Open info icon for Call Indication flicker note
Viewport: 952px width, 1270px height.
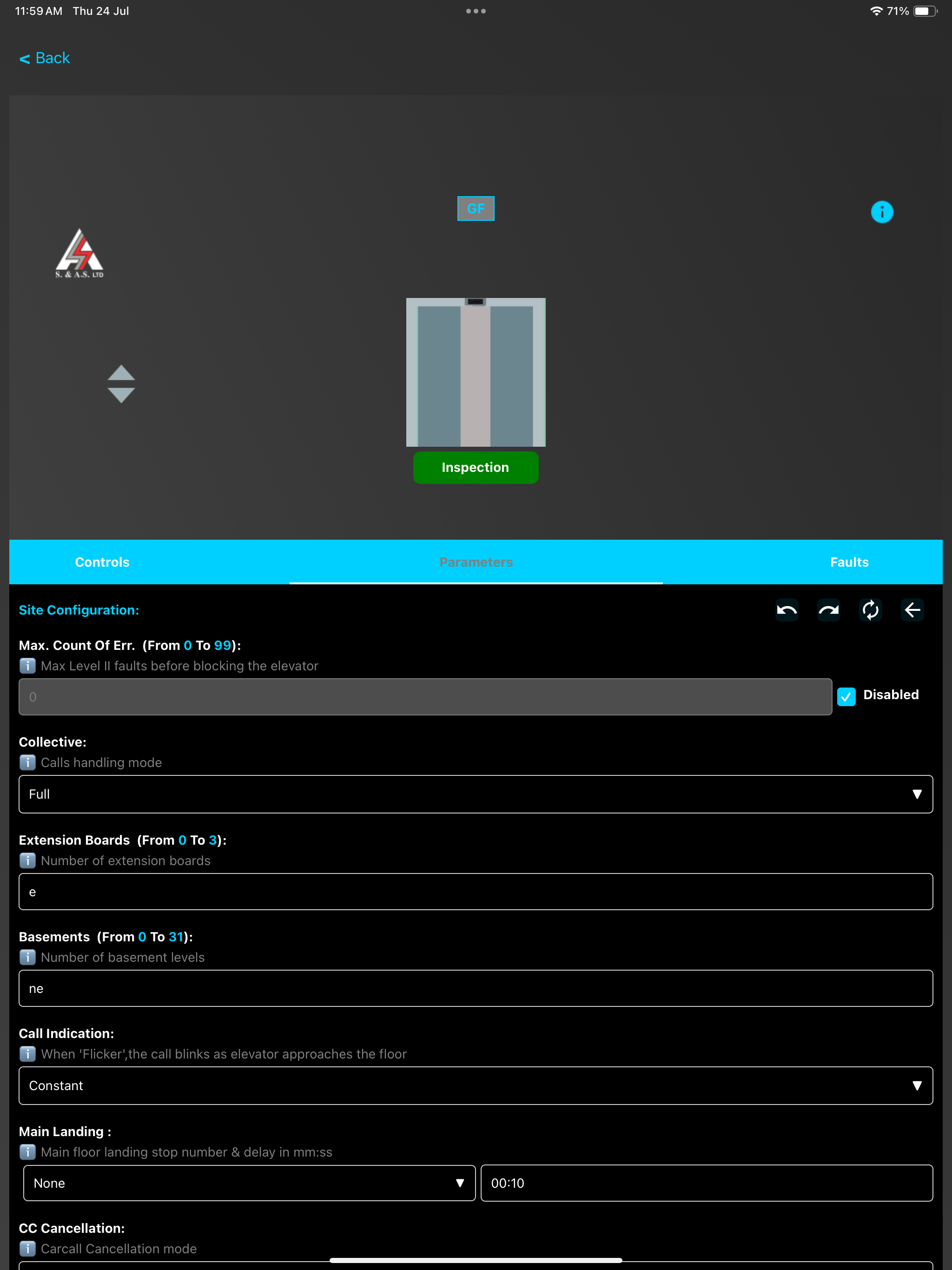coord(27,1054)
